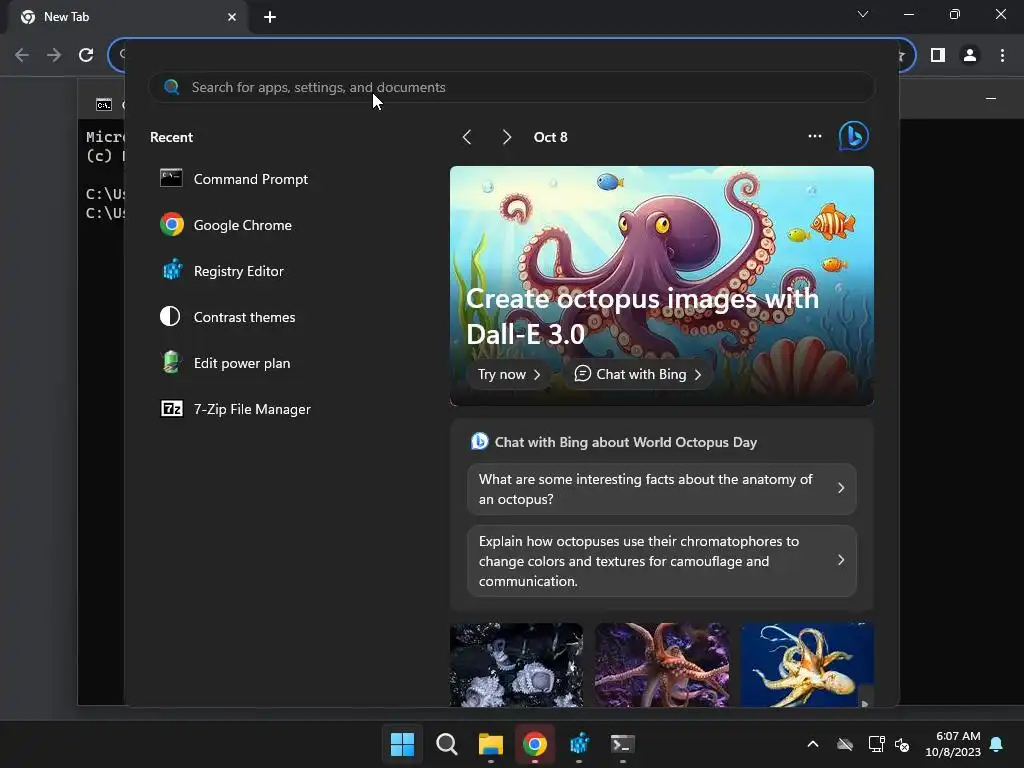This screenshot has width=1024, height=768.
Task: Click the muted volume tray icon
Action: pyautogui.click(x=903, y=744)
